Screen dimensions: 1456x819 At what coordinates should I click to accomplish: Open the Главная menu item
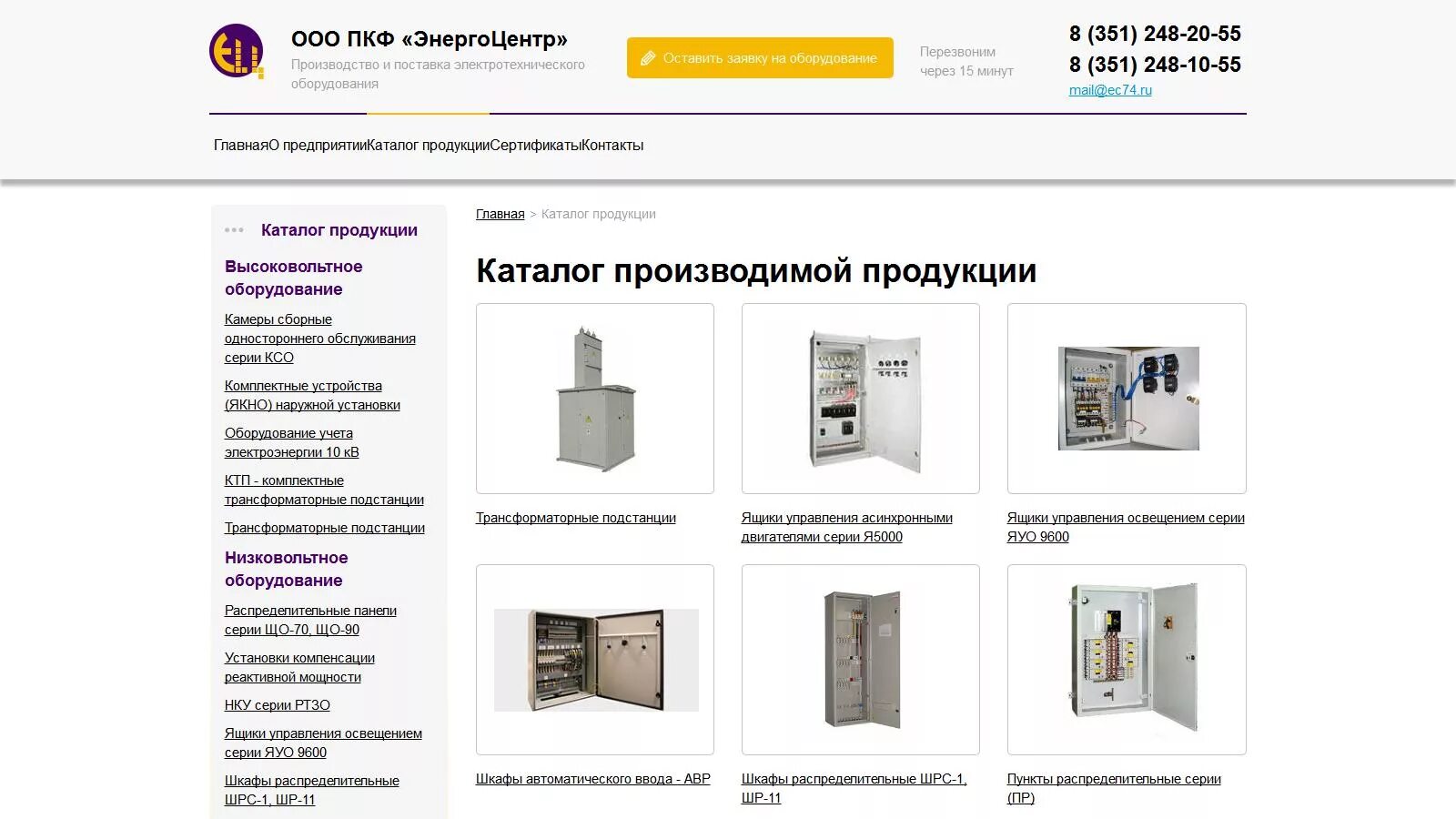click(x=240, y=146)
